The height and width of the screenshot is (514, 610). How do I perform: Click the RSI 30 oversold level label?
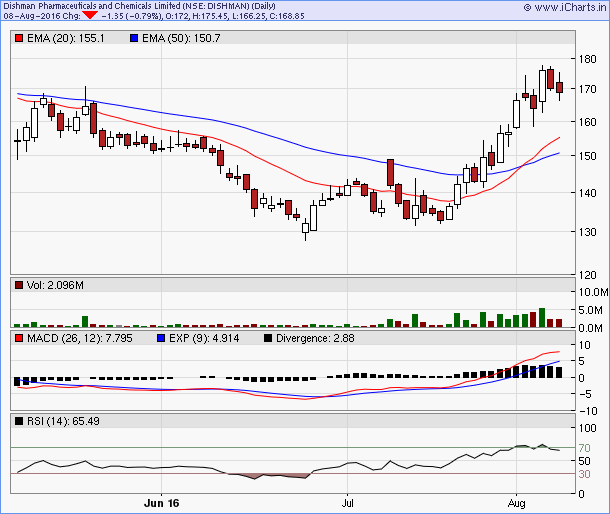(584, 474)
